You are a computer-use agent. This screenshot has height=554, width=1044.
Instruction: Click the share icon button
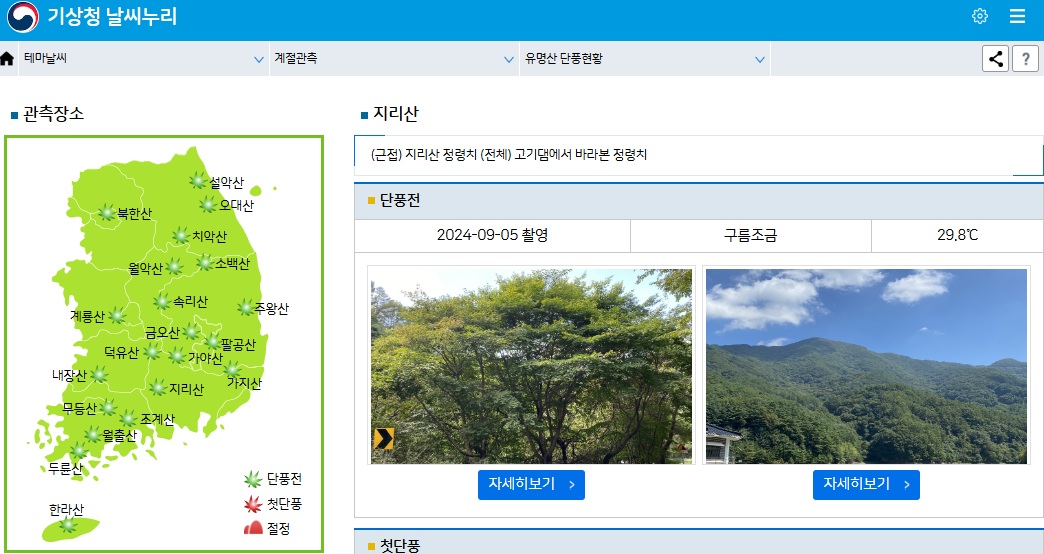tap(995, 59)
